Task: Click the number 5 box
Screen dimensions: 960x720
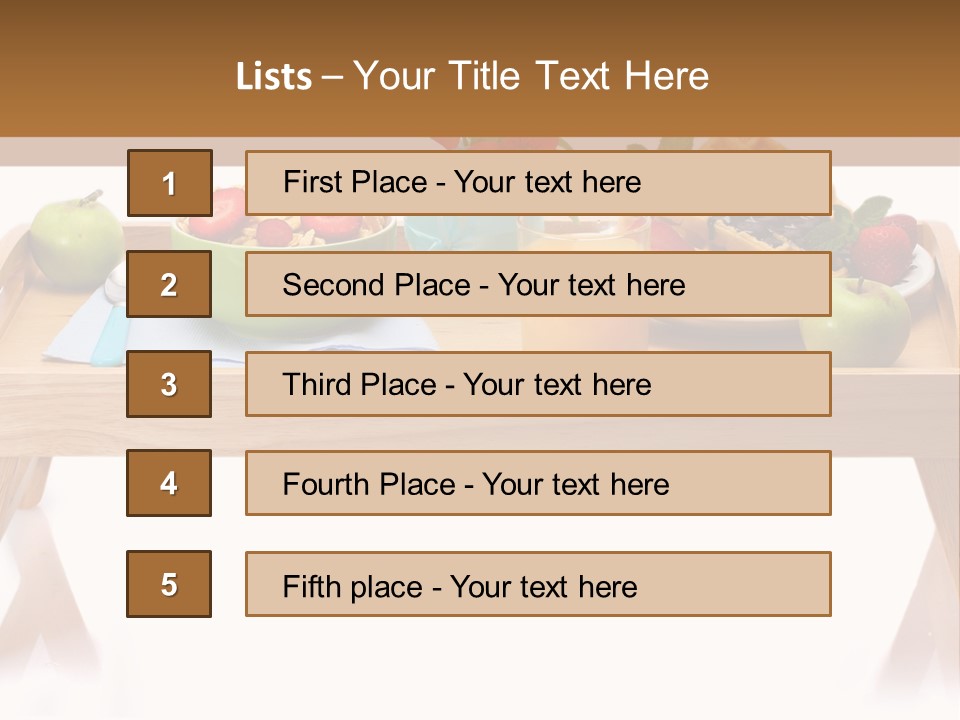Action: (x=169, y=584)
